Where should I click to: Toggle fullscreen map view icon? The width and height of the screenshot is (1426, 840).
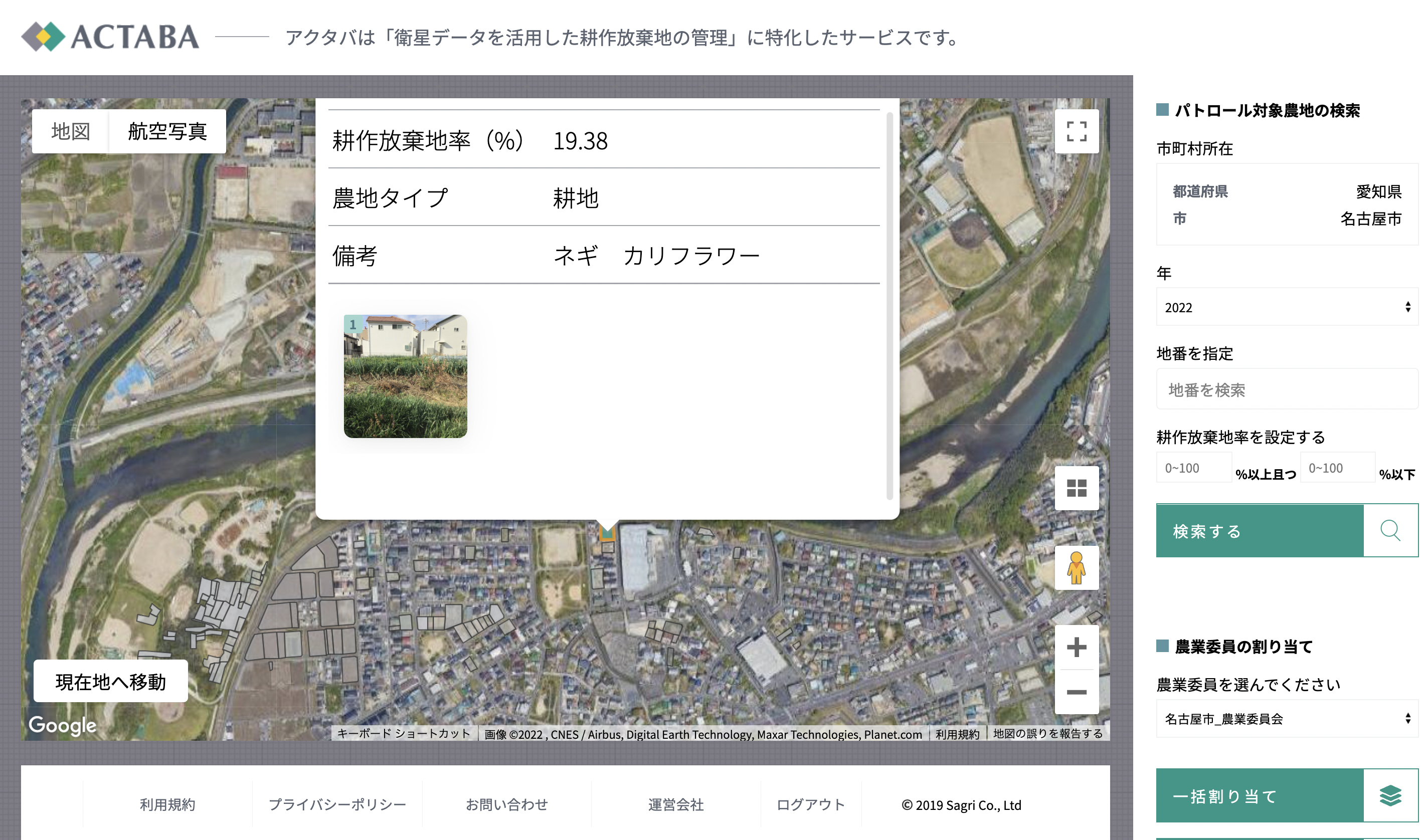[1076, 131]
